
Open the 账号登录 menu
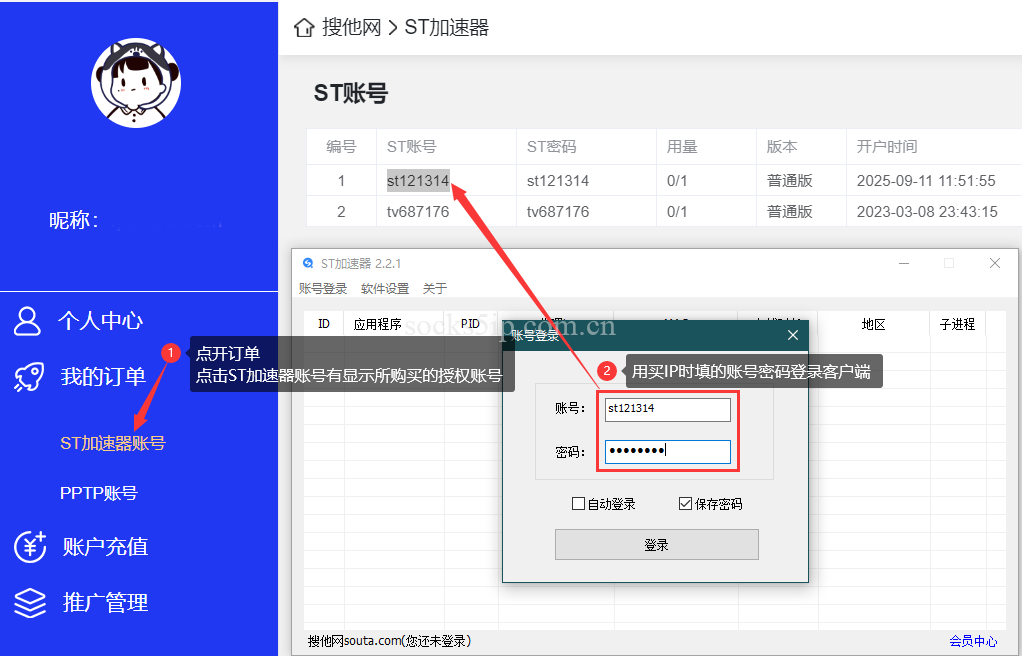(323, 289)
